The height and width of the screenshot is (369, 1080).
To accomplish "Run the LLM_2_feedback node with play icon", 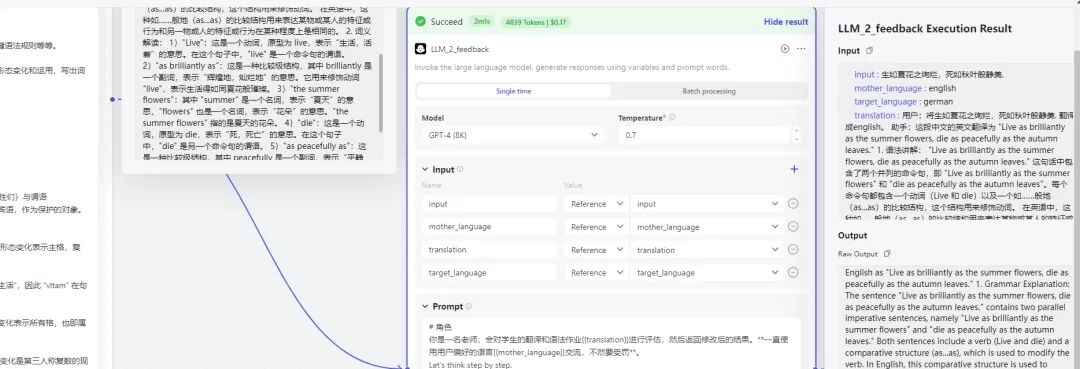I will pyautogui.click(x=785, y=49).
